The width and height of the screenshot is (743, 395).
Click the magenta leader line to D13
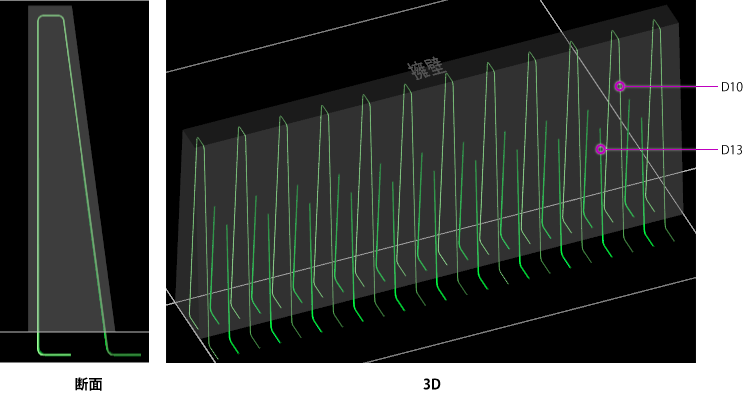[x=662, y=150]
